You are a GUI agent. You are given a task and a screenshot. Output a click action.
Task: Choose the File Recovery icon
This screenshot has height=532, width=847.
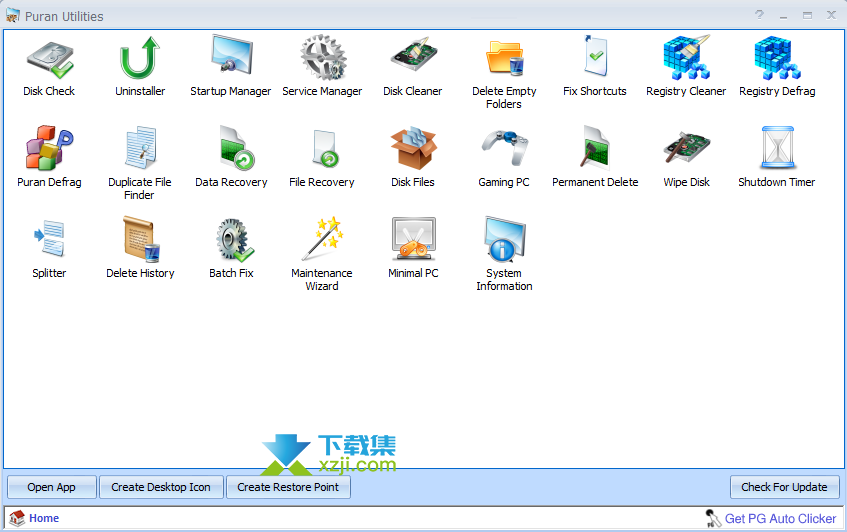(326, 149)
